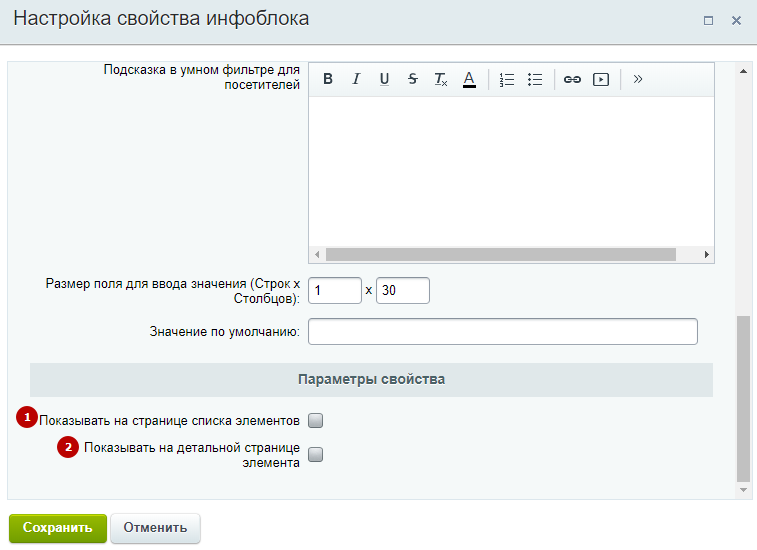Image resolution: width=757 pixels, height=550 pixels.
Task: Apply italic formatting in editor
Action: click(x=355, y=79)
